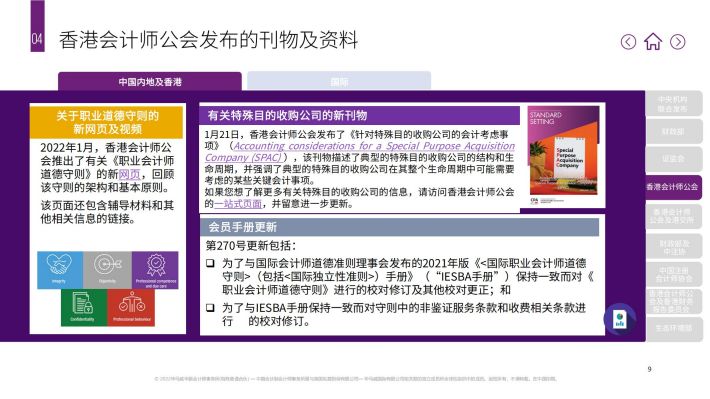Open the SPAC publication cover thumbnail
This screenshot has width=710, height=399.
click(x=563, y=154)
